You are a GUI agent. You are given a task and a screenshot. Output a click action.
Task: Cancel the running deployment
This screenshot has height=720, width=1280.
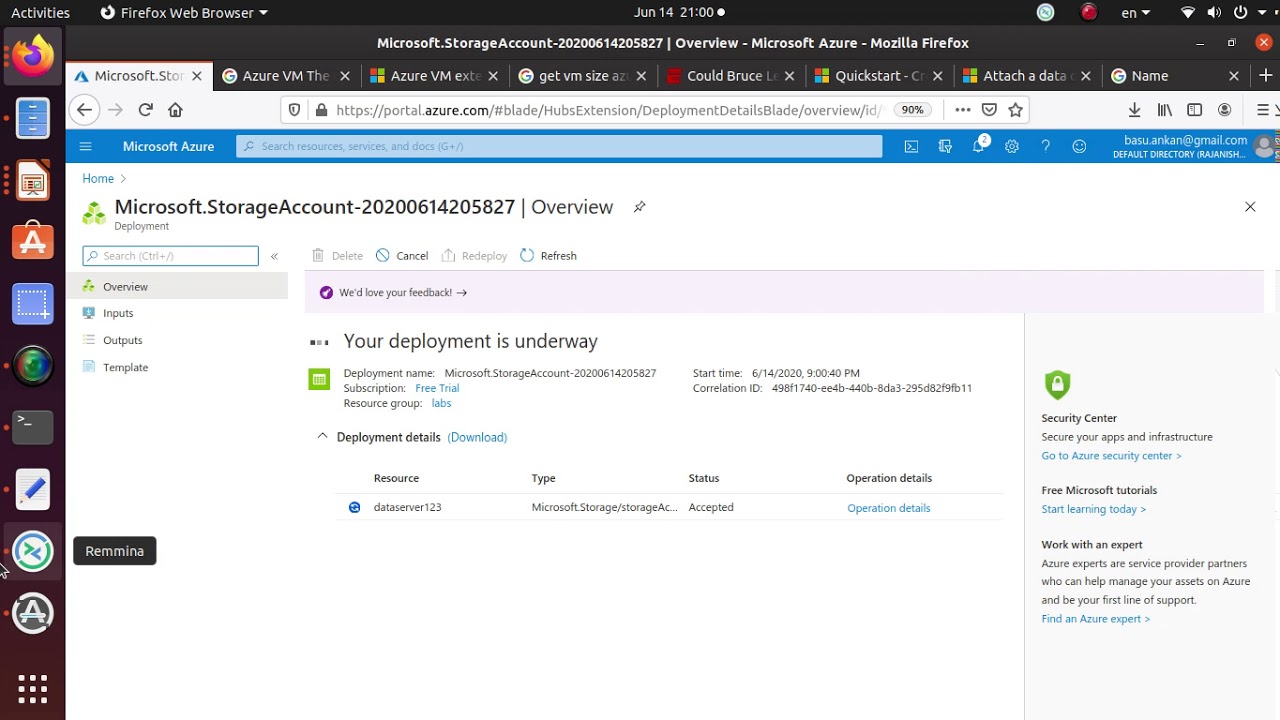coord(402,256)
